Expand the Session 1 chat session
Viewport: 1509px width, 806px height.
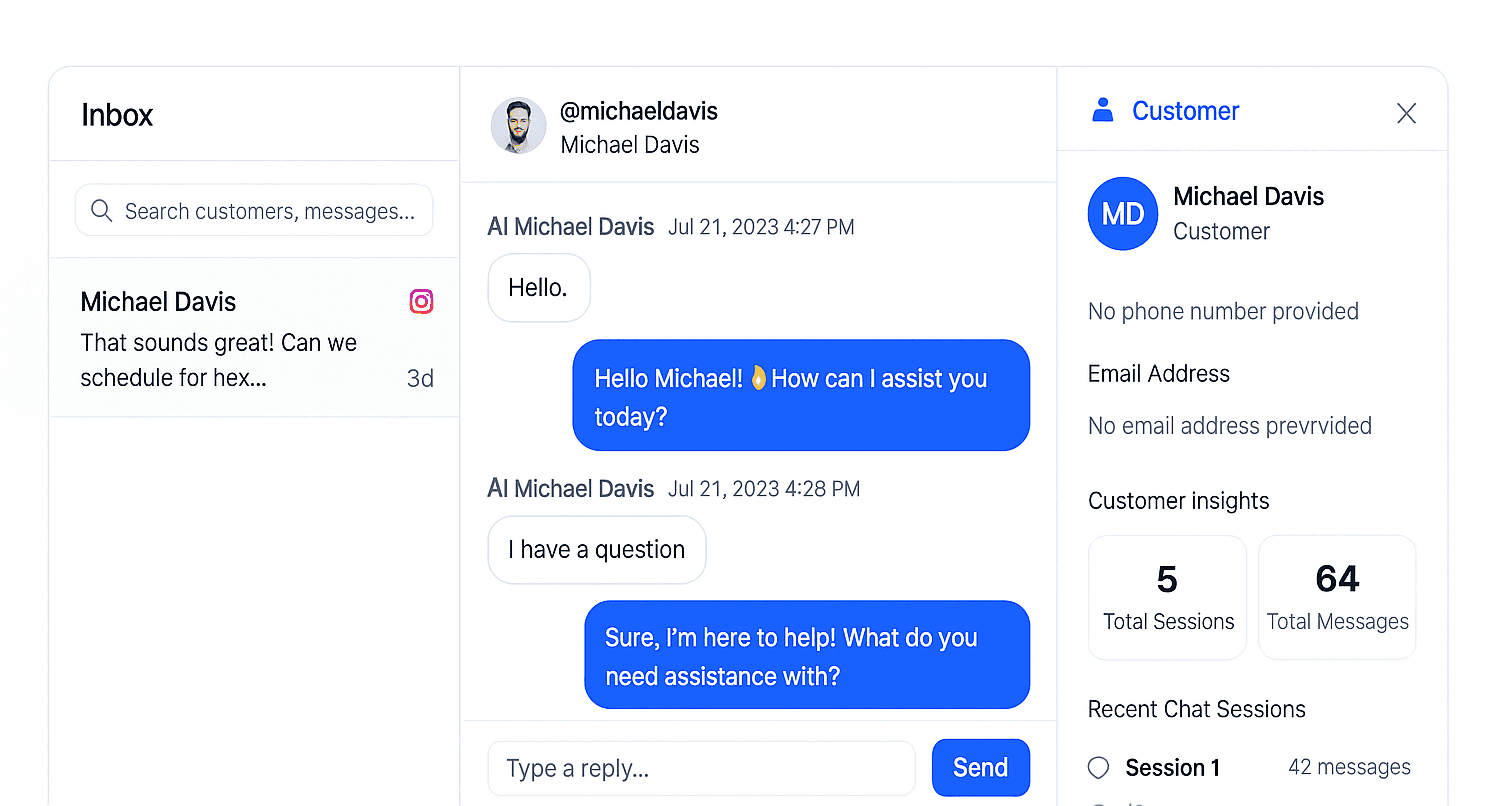coord(1172,767)
